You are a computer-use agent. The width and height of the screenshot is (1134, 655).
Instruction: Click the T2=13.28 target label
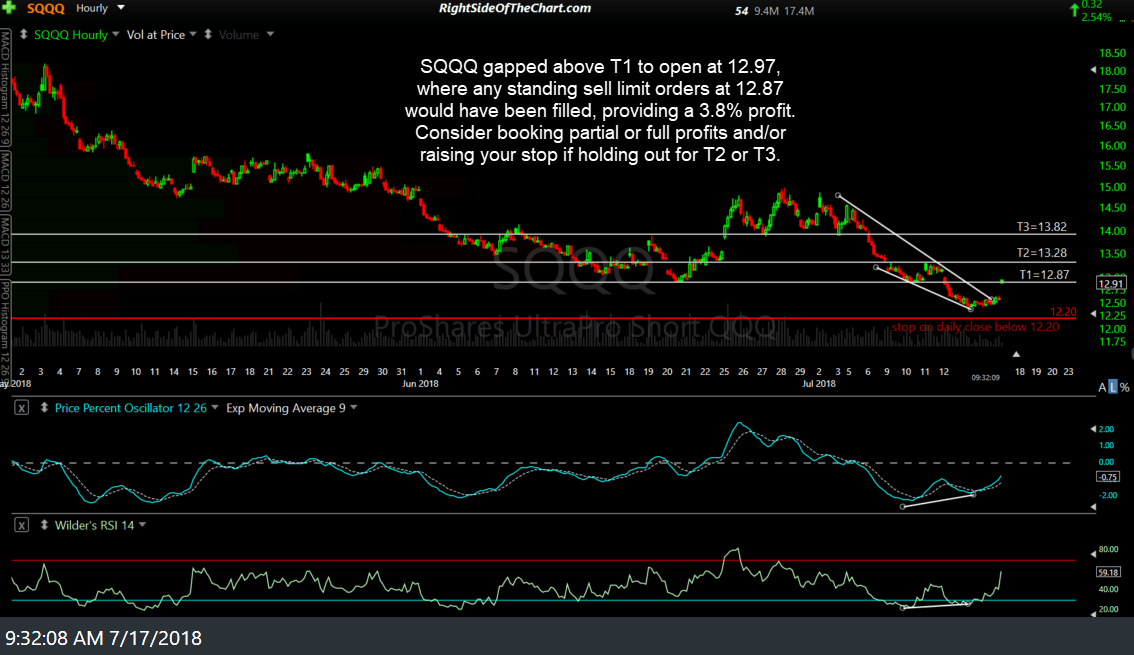1041,253
